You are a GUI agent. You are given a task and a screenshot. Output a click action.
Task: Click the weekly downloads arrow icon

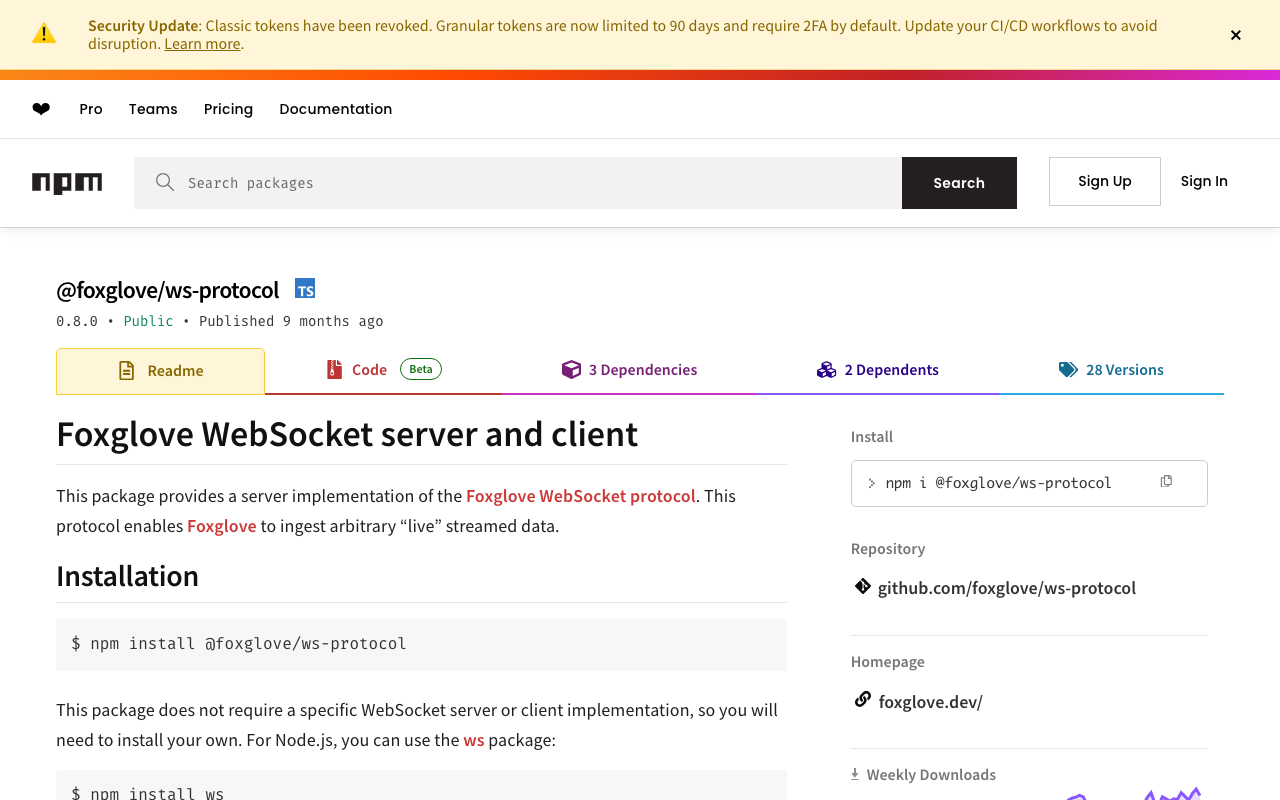(855, 774)
